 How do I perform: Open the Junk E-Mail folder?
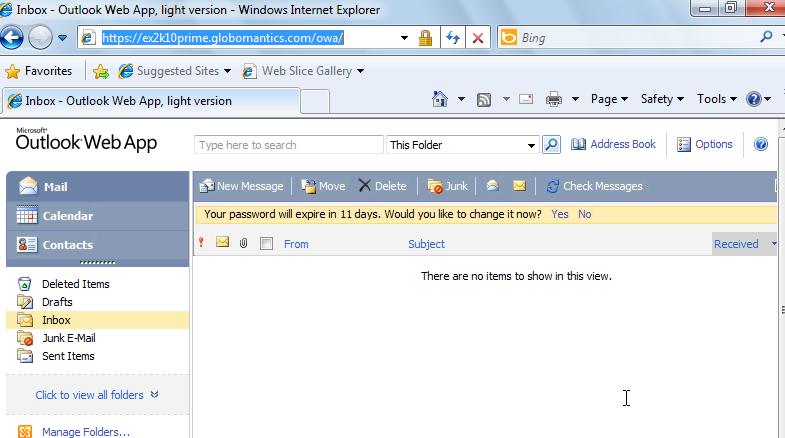tap(68, 338)
